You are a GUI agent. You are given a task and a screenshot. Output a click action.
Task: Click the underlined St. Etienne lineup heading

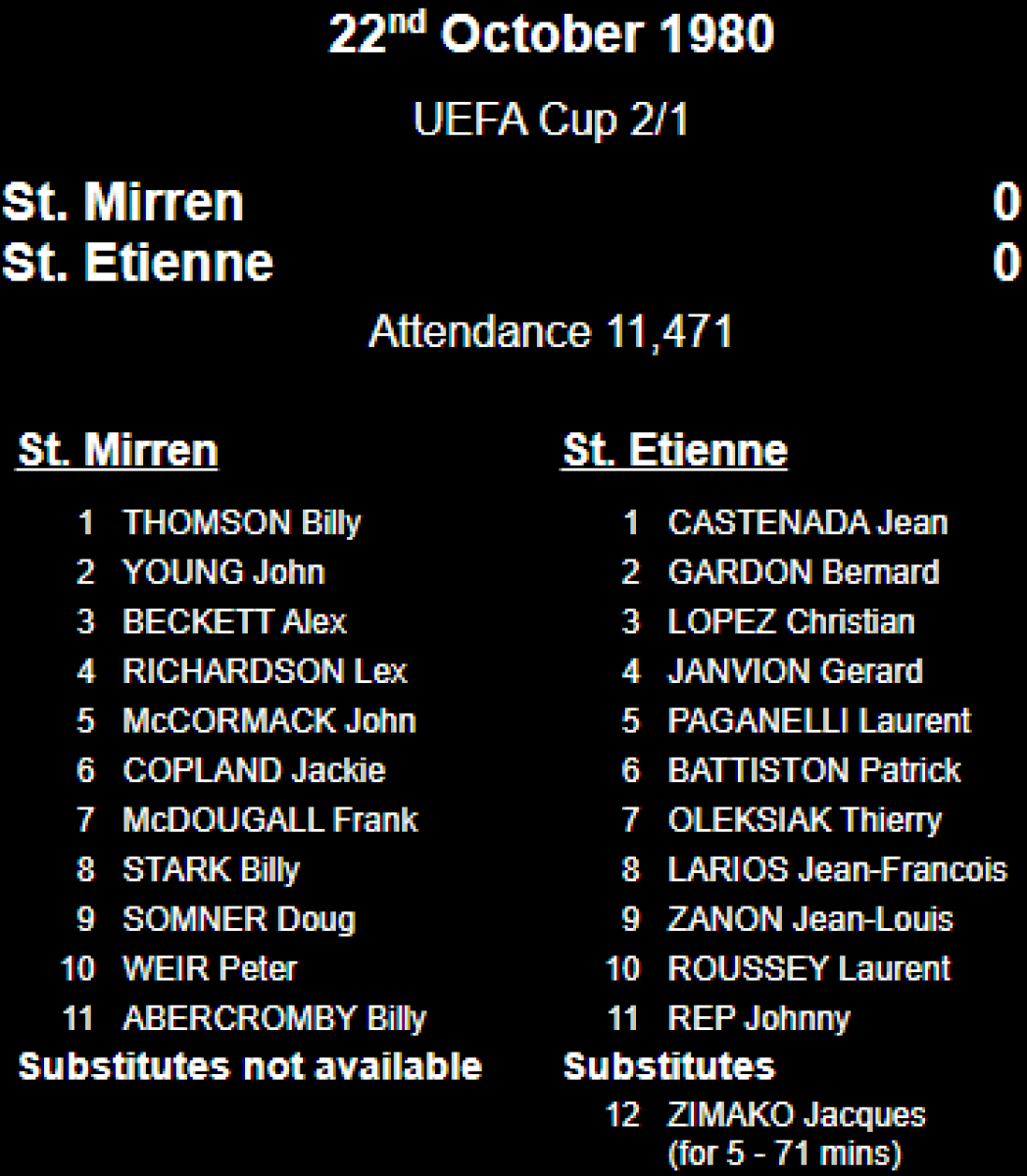click(675, 451)
